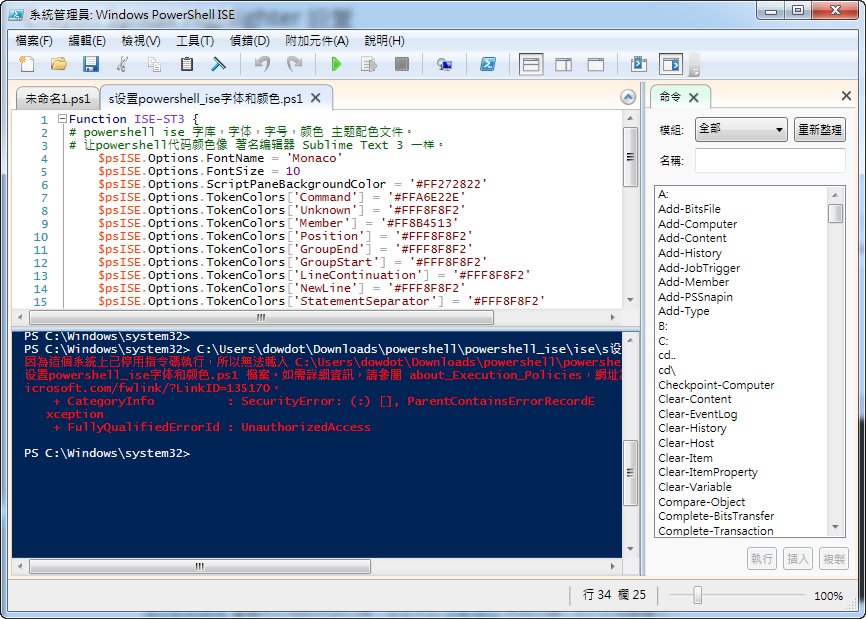
Task: Click the 插入 button
Action: click(x=797, y=559)
